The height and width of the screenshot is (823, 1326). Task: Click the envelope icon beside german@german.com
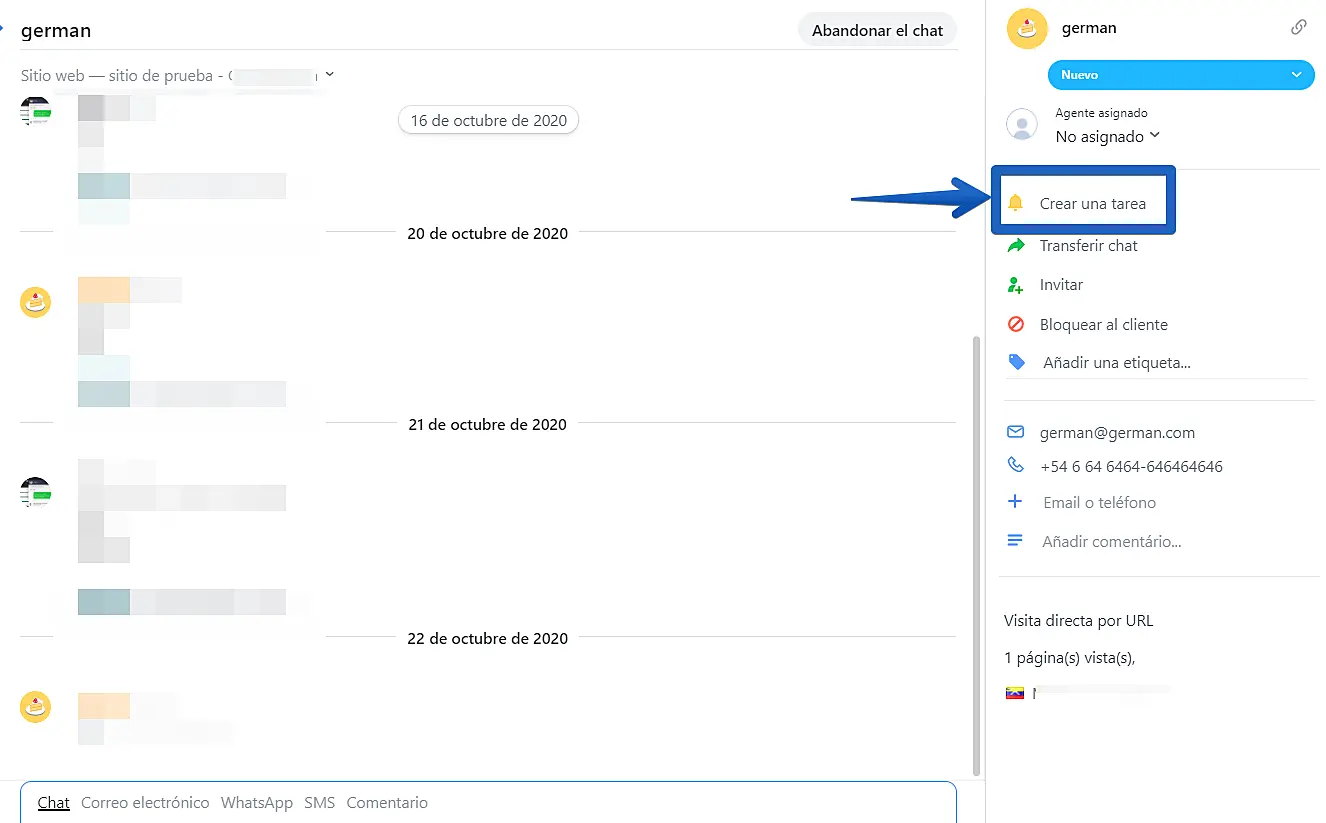[x=1016, y=433]
